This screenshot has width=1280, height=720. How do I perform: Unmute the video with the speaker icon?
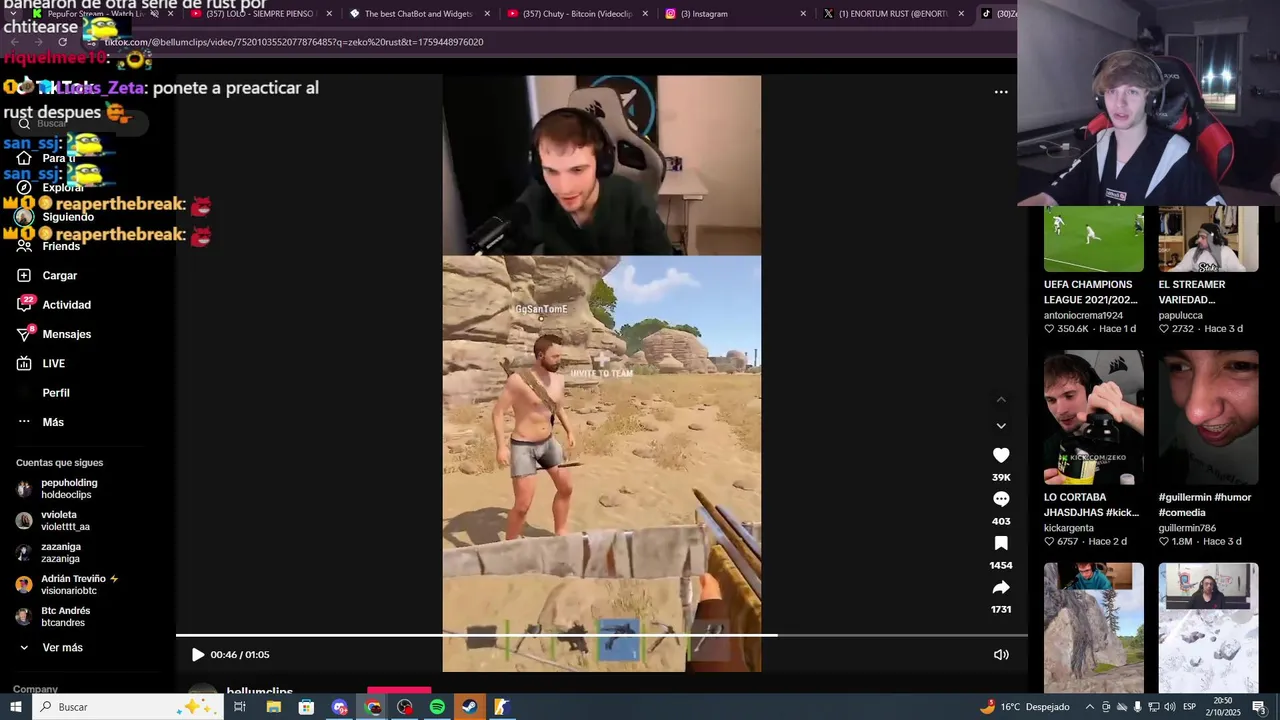point(1001,655)
